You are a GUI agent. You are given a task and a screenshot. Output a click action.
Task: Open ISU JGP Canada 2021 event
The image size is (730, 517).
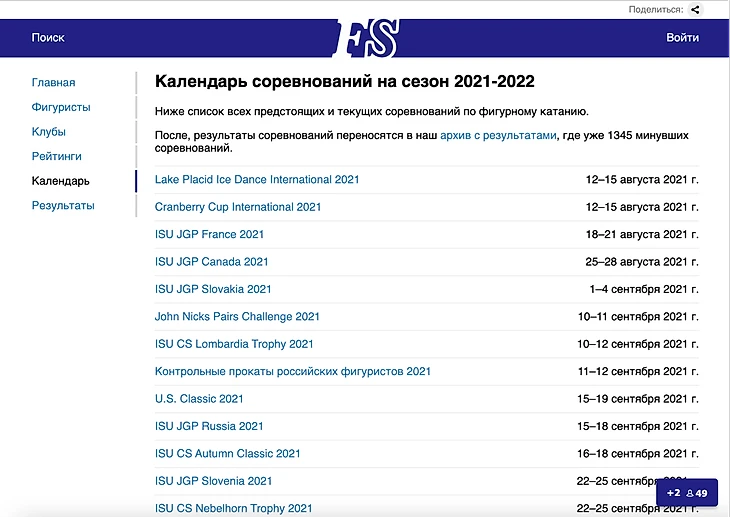[212, 262]
